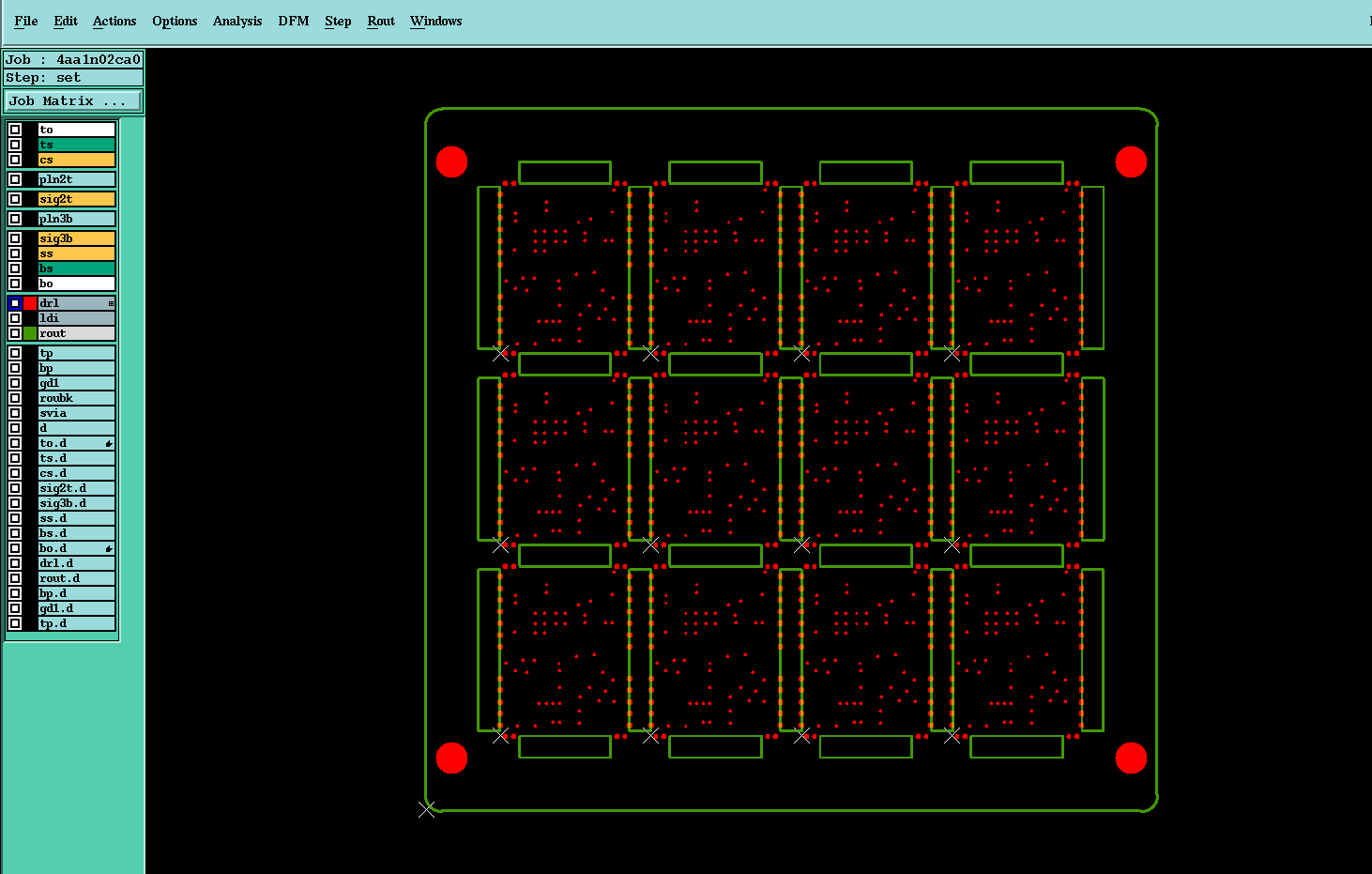
Task: Click the Step: set field
Action: point(73,77)
